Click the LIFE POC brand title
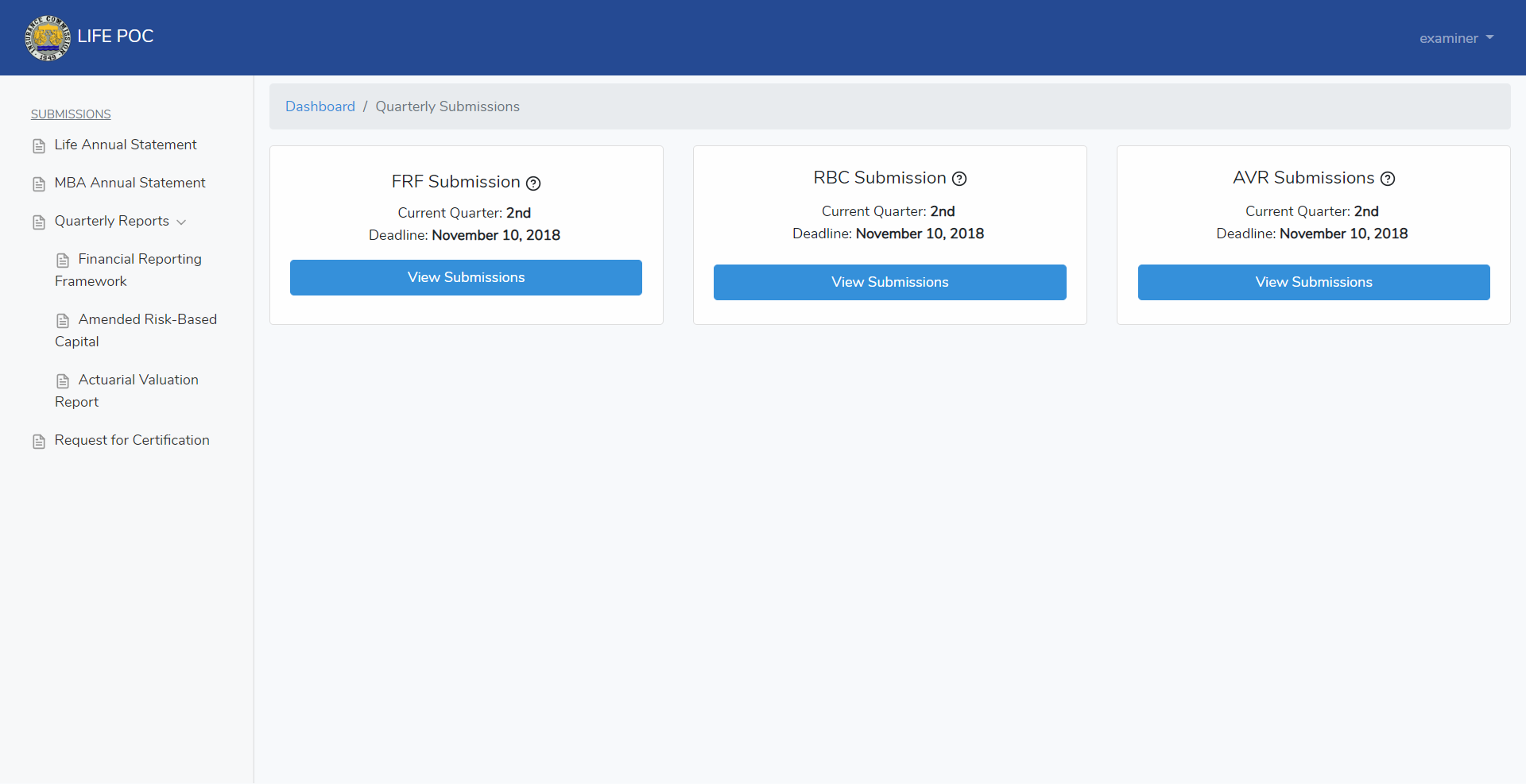The image size is (1526, 784). click(115, 37)
